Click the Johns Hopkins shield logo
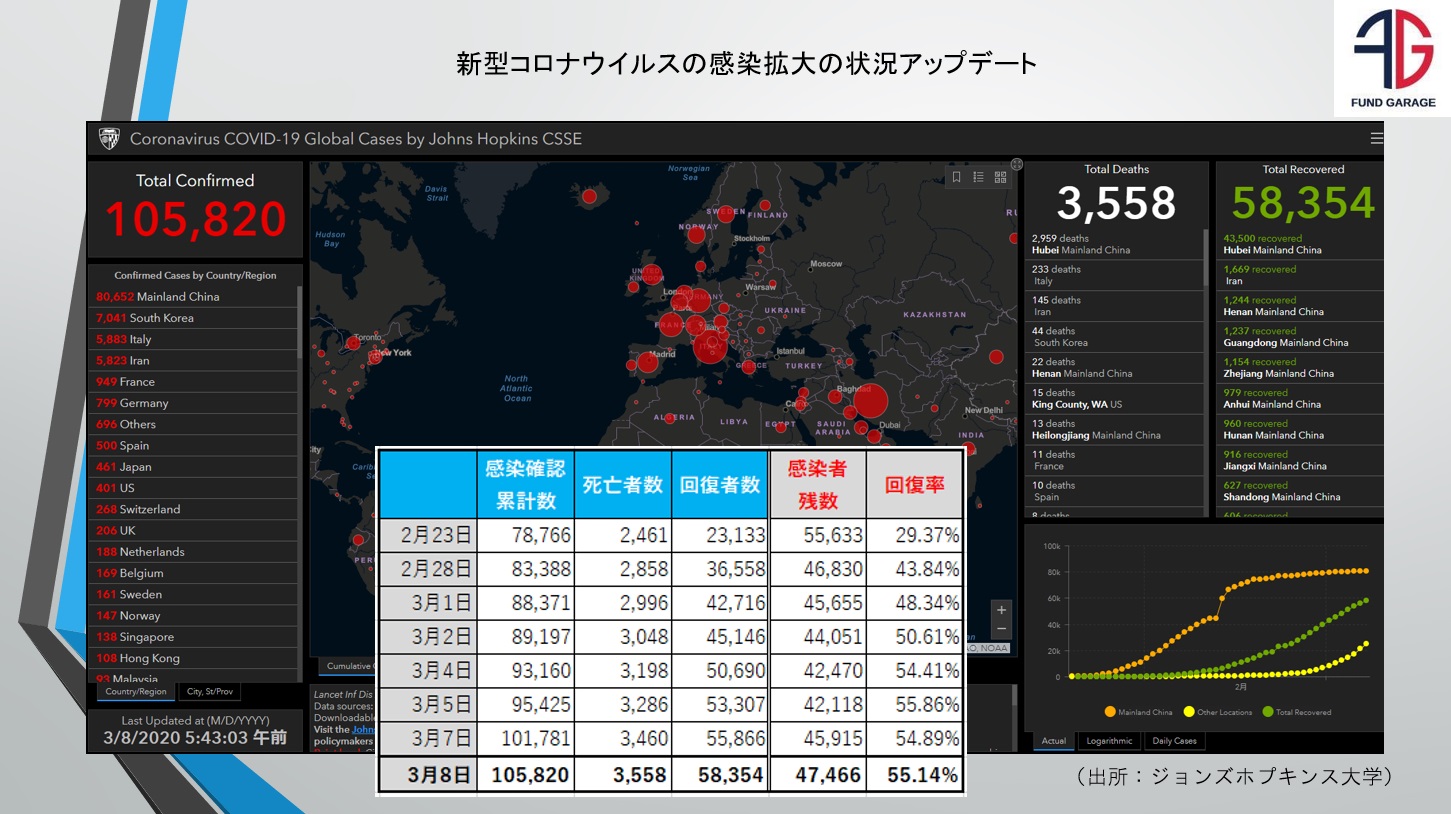Image resolution: width=1451 pixels, height=814 pixels. coord(110,139)
